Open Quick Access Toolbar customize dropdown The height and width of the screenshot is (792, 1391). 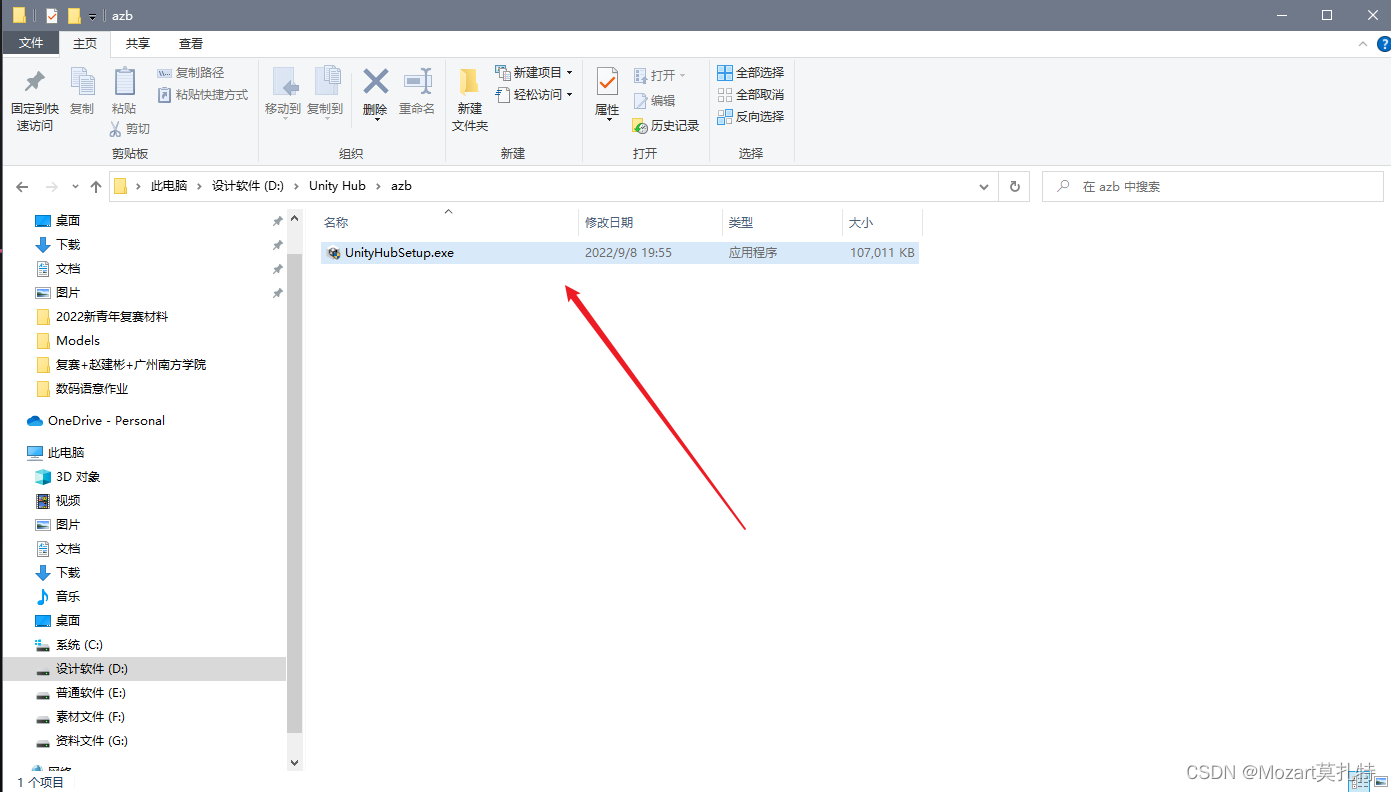[x=92, y=17]
